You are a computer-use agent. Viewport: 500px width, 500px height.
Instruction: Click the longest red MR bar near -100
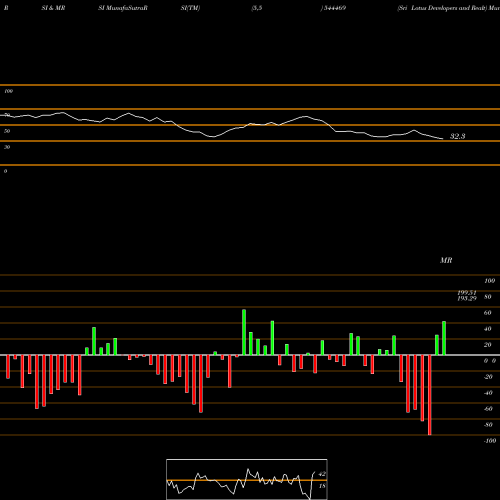point(429,395)
